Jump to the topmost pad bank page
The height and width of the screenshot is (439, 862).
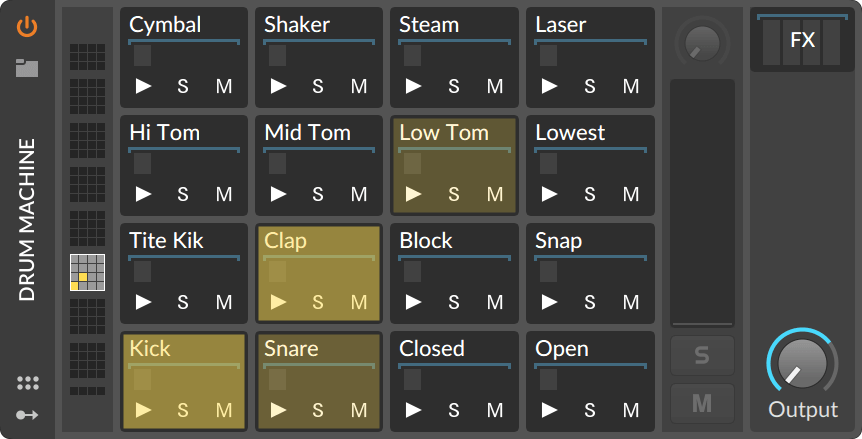[x=87, y=57]
